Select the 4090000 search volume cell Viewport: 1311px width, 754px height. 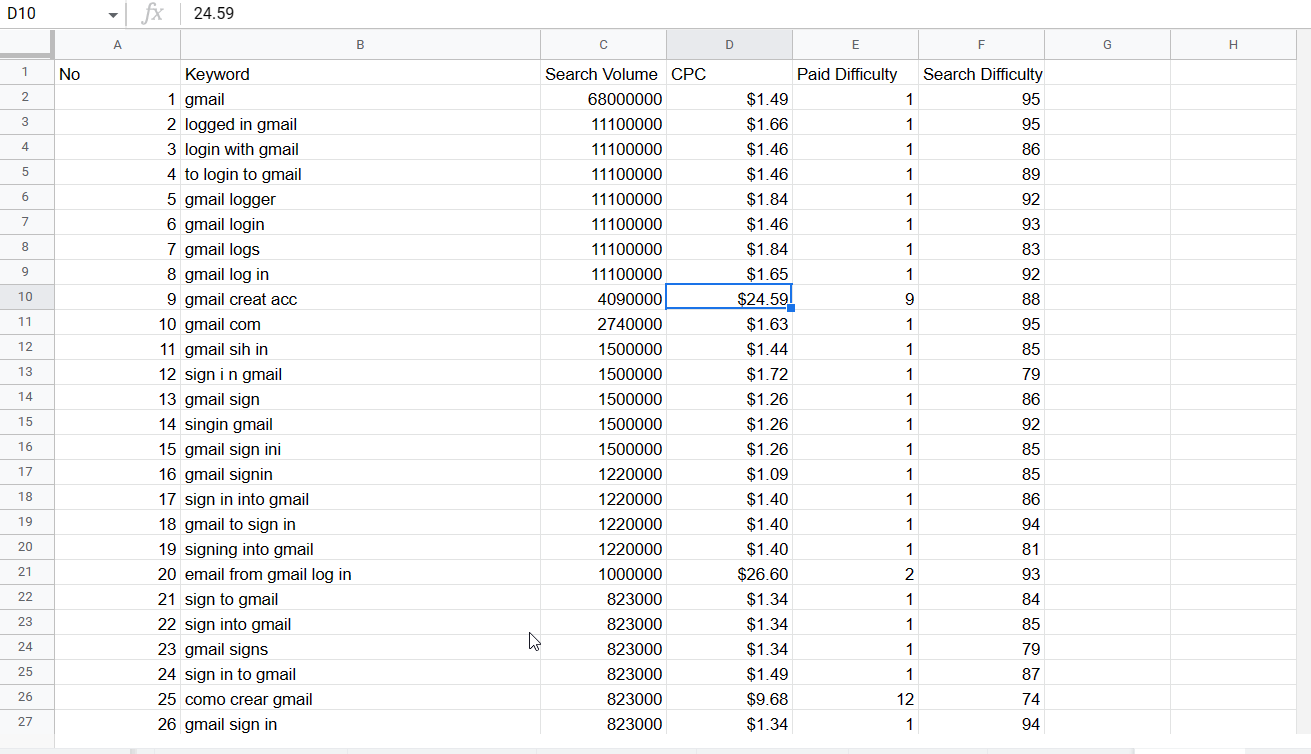[603, 299]
